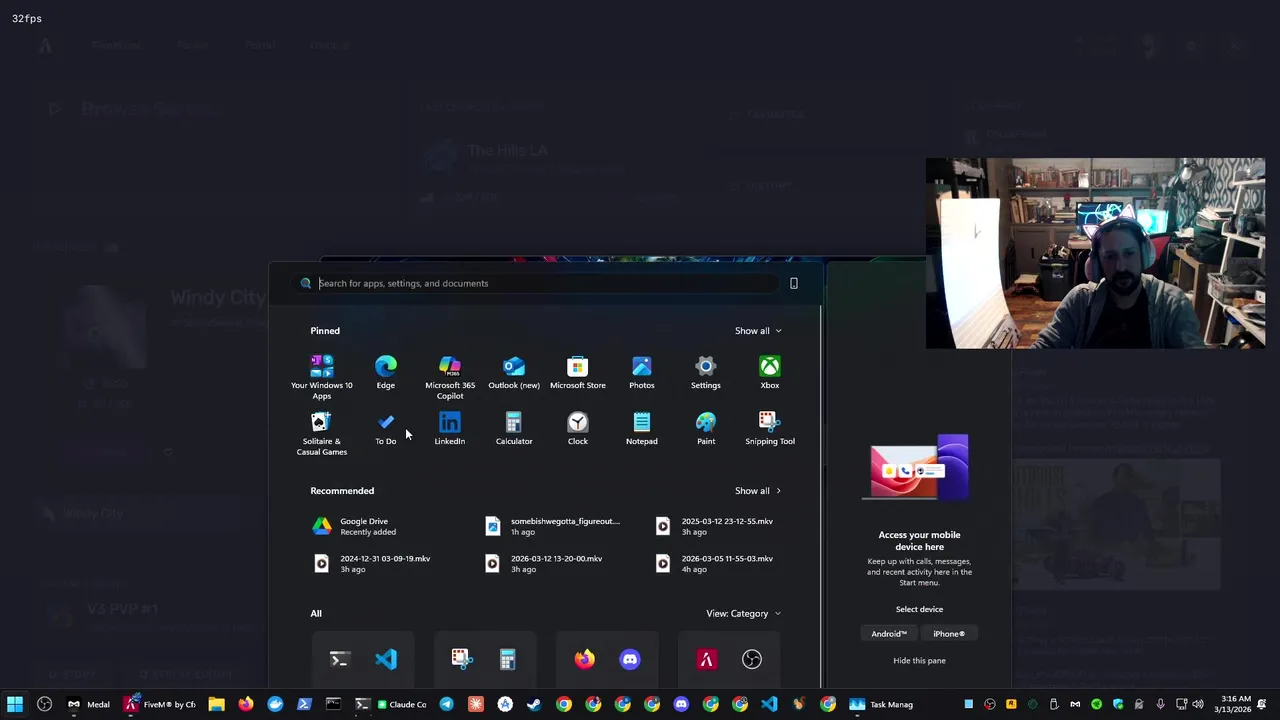Open somebishwegotta_figureout recommended file
This screenshot has width=1280, height=720.
pos(552,526)
